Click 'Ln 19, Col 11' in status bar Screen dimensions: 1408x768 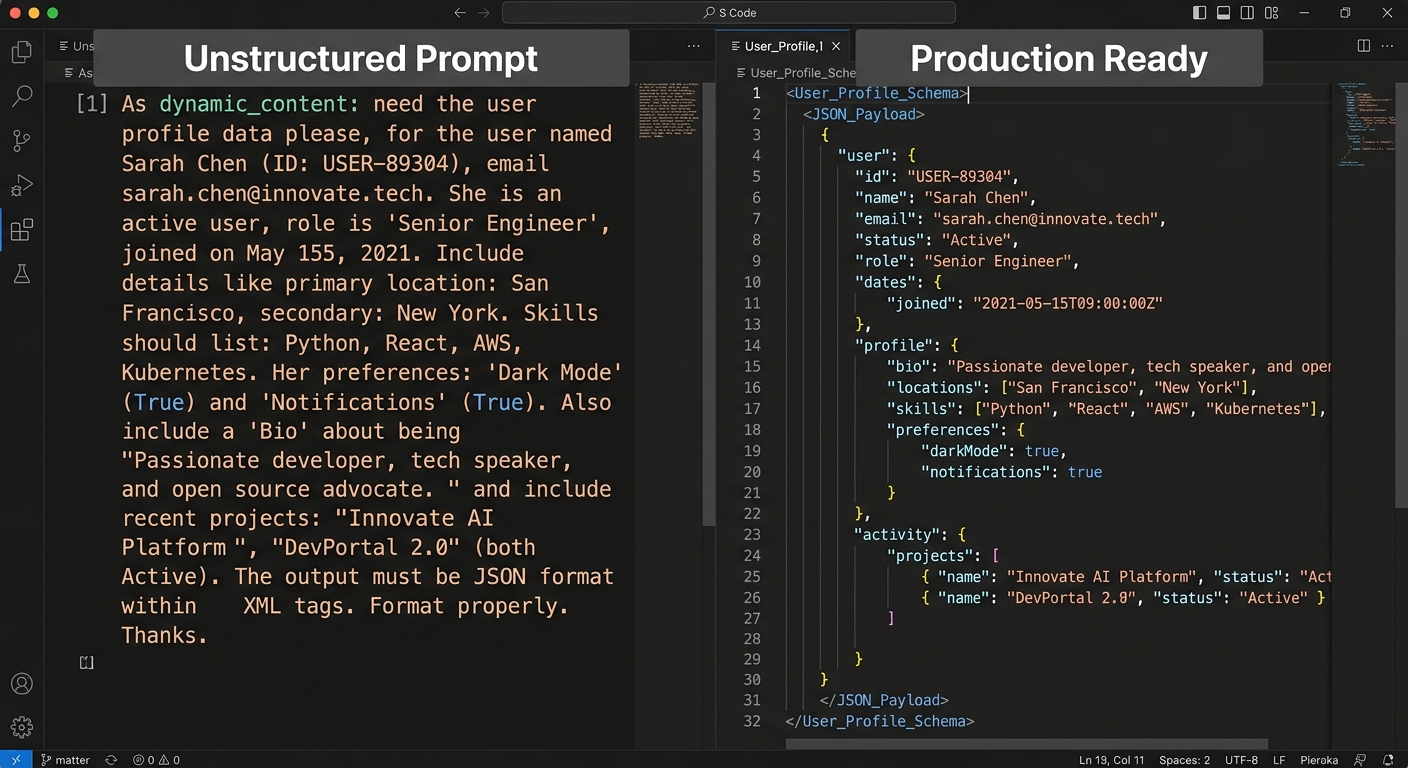(x=1112, y=760)
